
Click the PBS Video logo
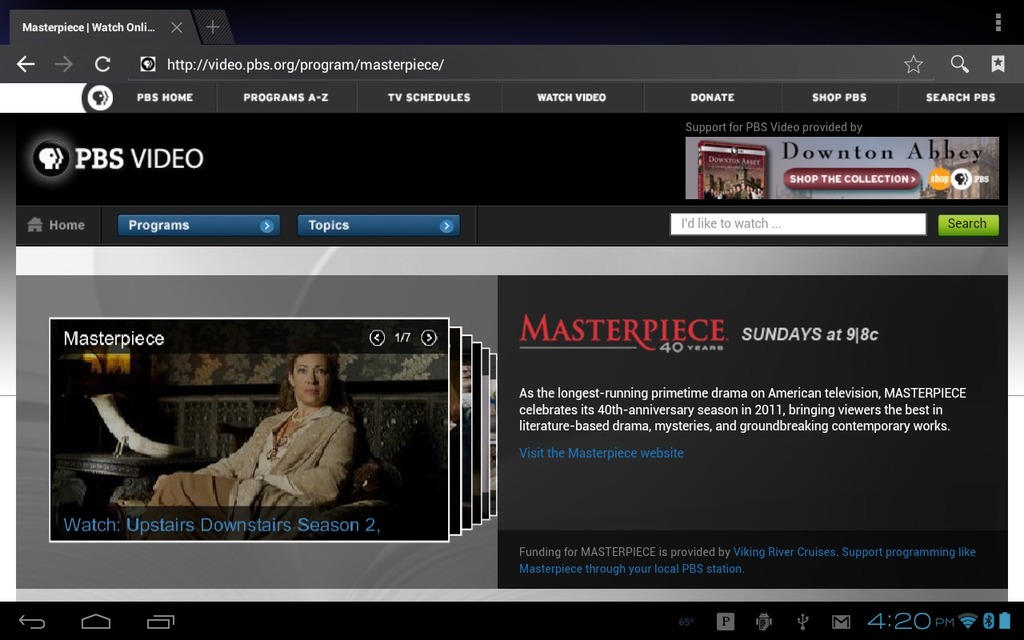click(119, 159)
